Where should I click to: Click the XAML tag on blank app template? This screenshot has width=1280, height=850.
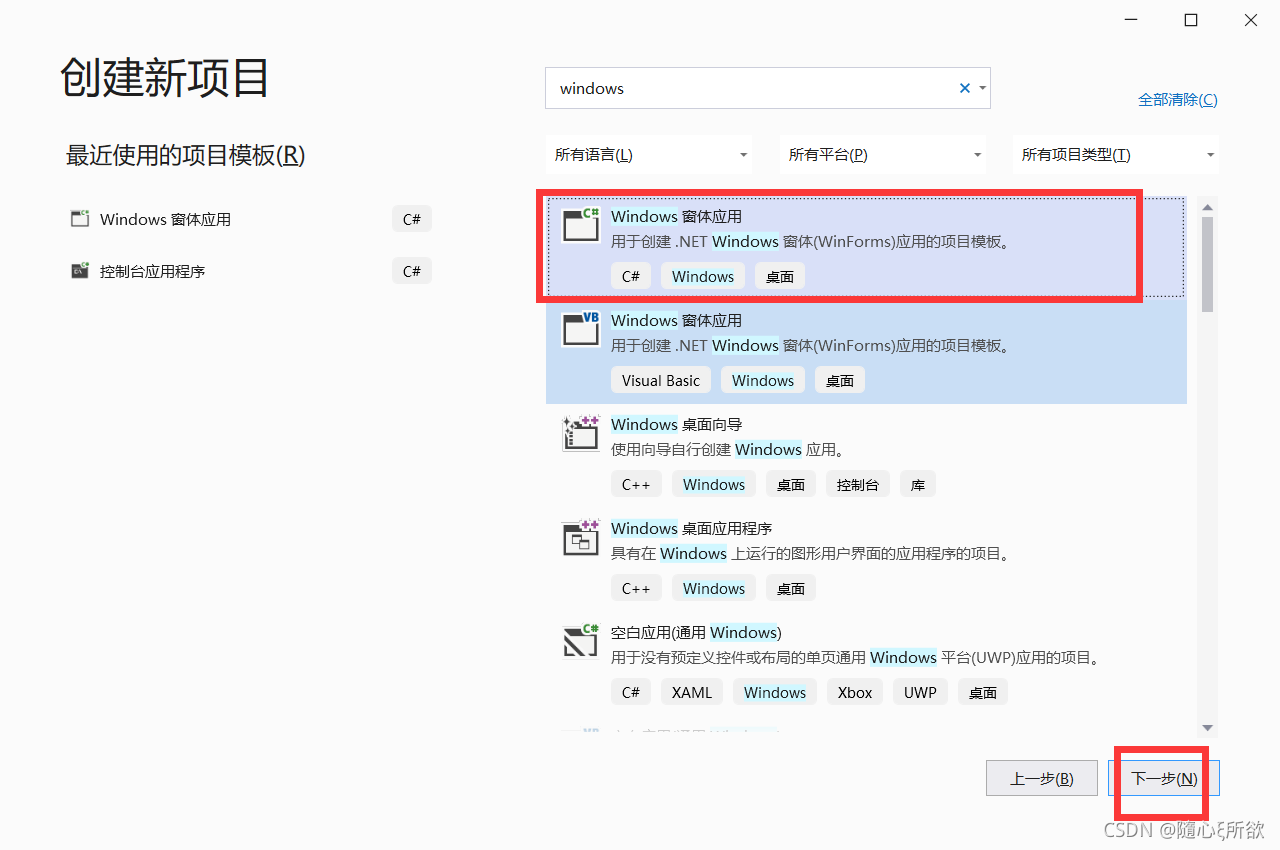pyautogui.click(x=692, y=692)
